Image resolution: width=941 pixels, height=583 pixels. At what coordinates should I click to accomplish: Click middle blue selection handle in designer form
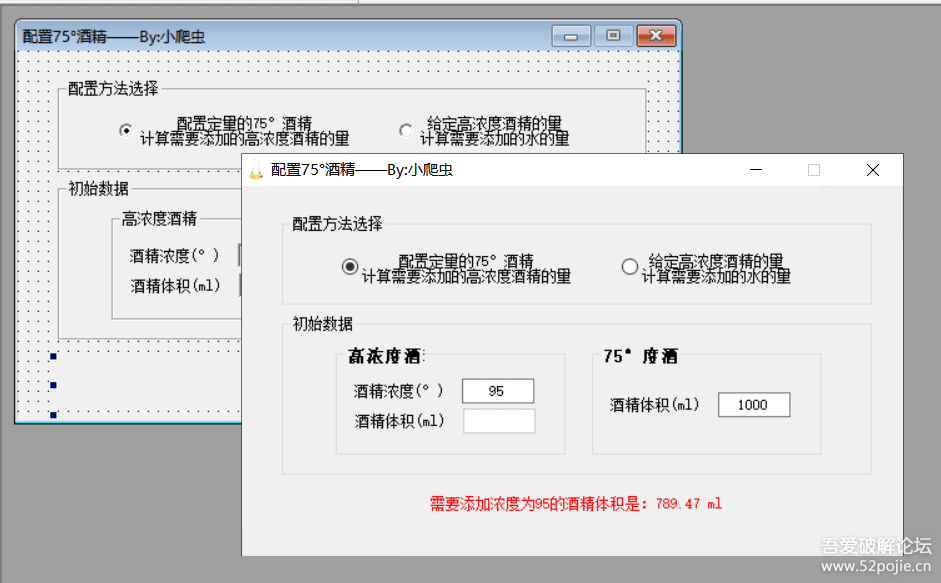[53, 385]
